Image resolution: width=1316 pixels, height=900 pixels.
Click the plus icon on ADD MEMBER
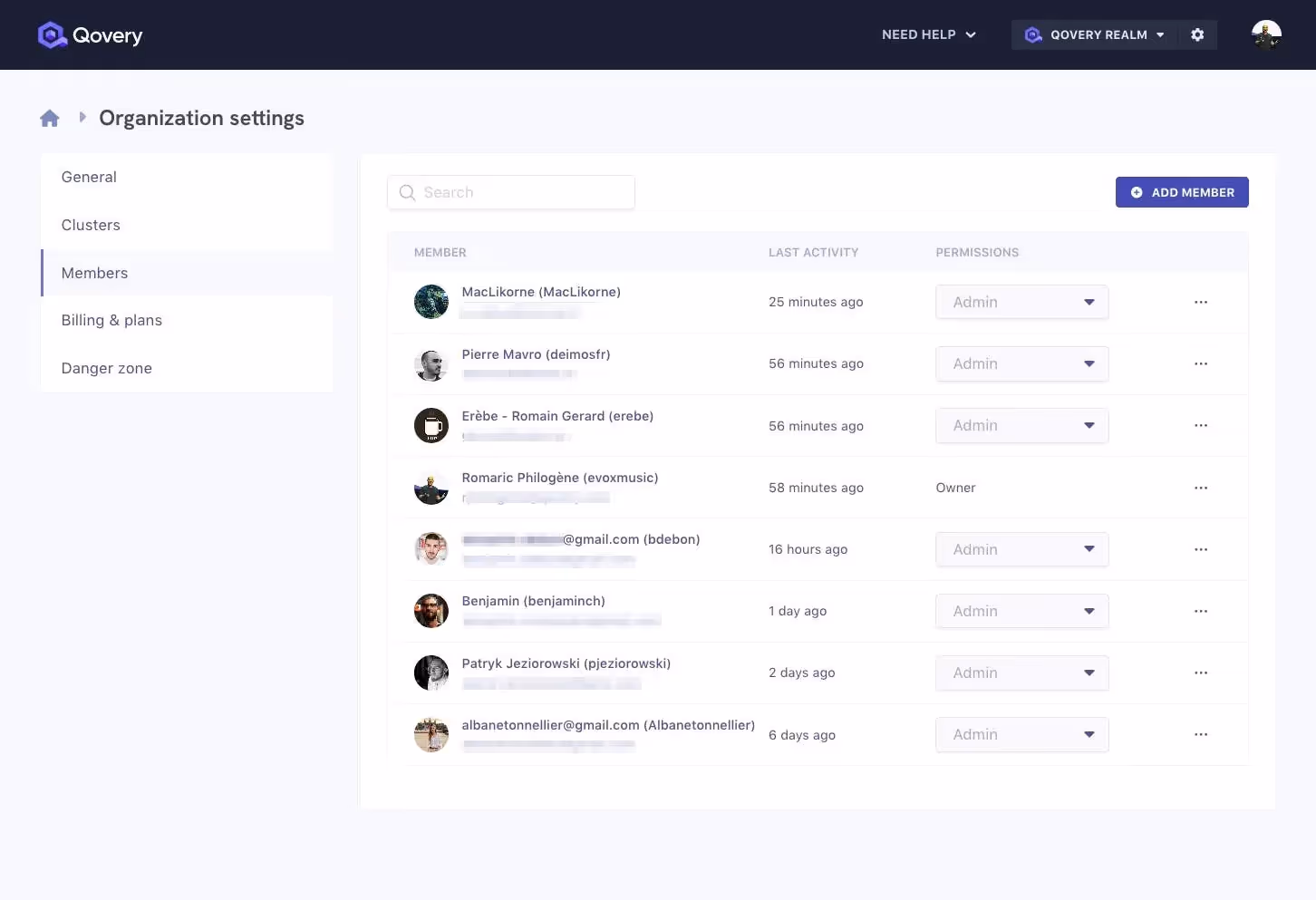point(1137,192)
